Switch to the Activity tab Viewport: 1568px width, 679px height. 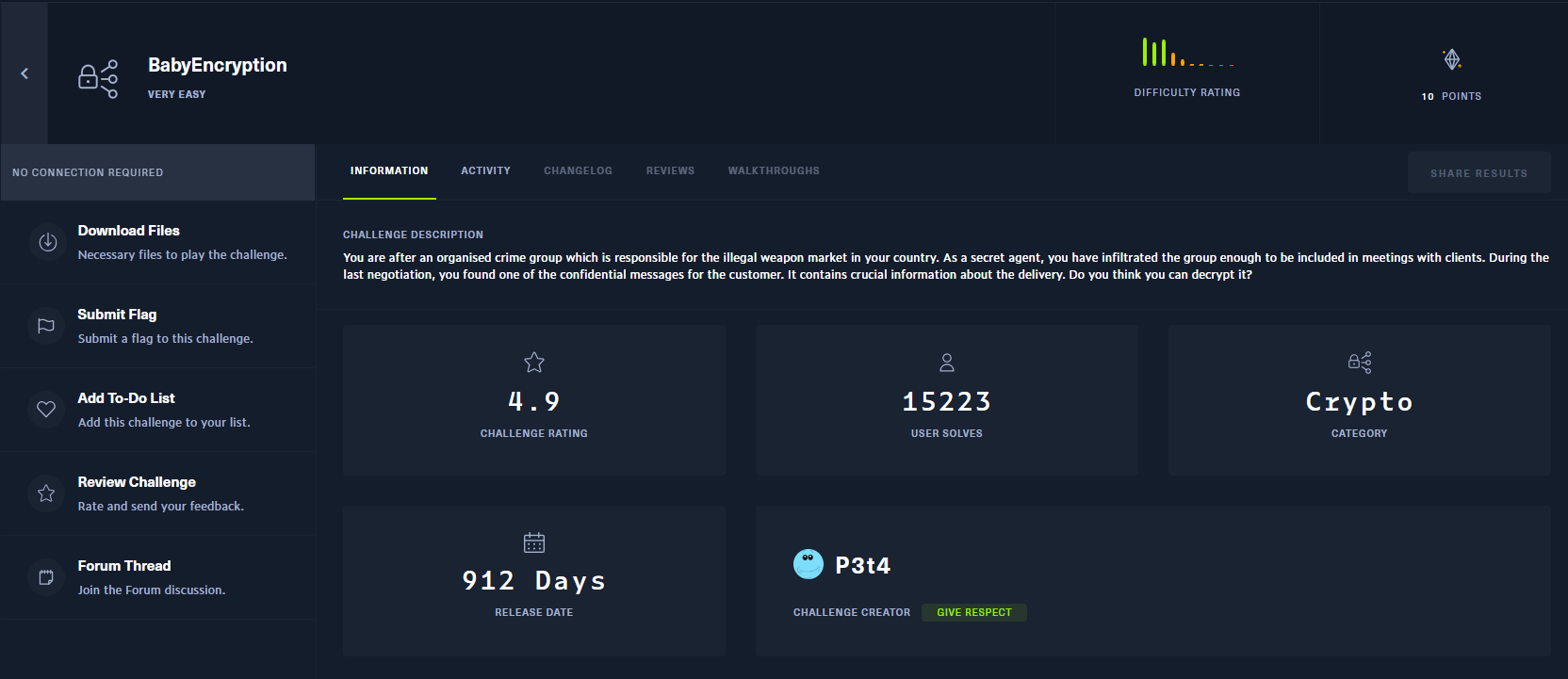(x=485, y=171)
